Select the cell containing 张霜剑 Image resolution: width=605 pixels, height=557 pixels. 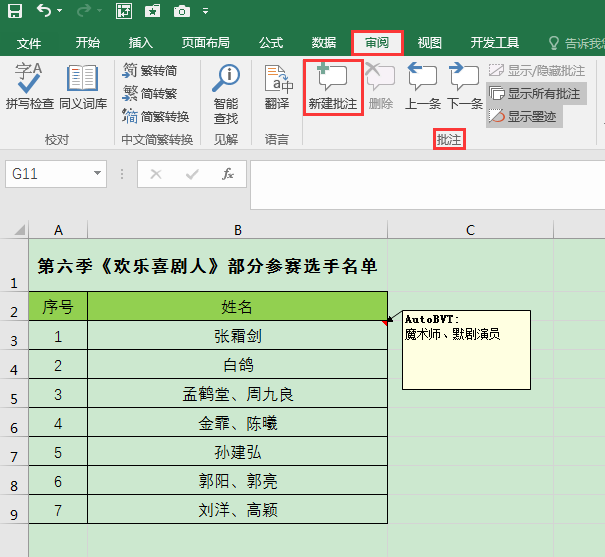(237, 336)
